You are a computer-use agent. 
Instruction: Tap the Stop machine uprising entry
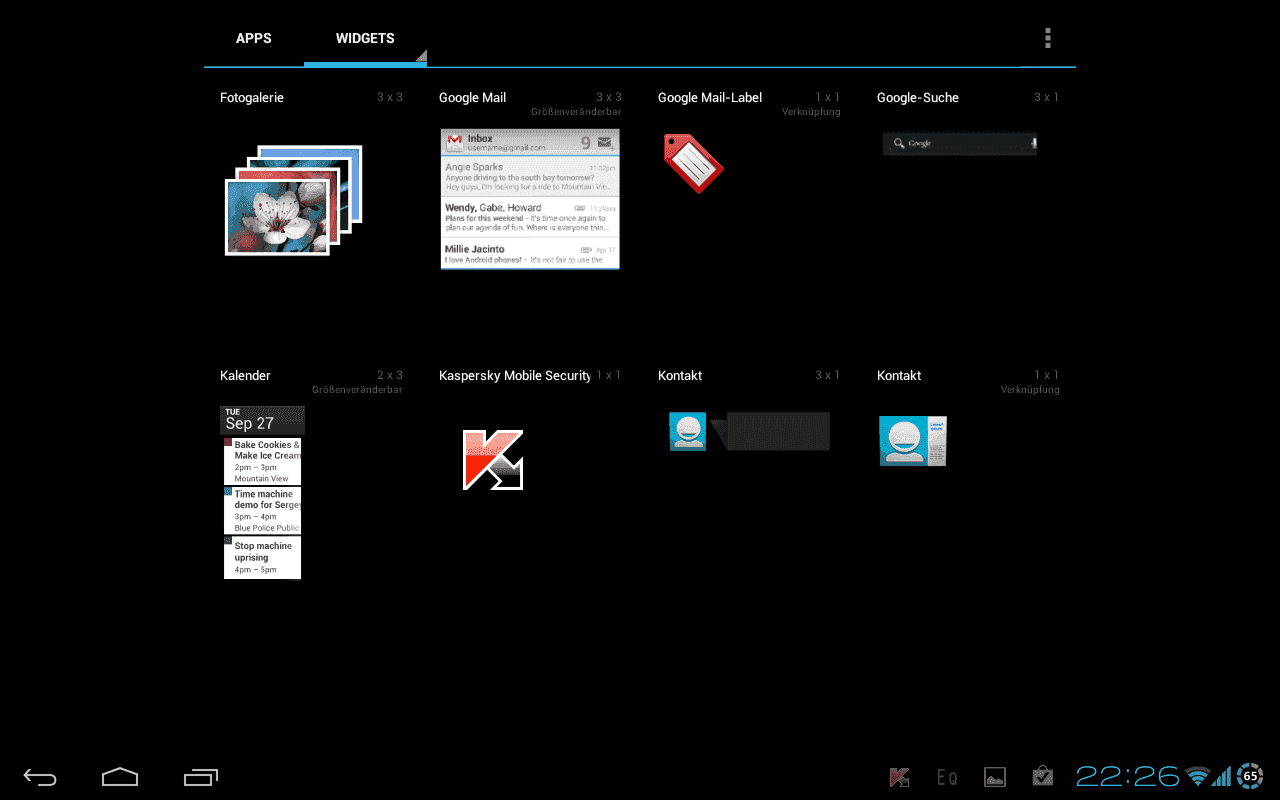click(x=263, y=557)
